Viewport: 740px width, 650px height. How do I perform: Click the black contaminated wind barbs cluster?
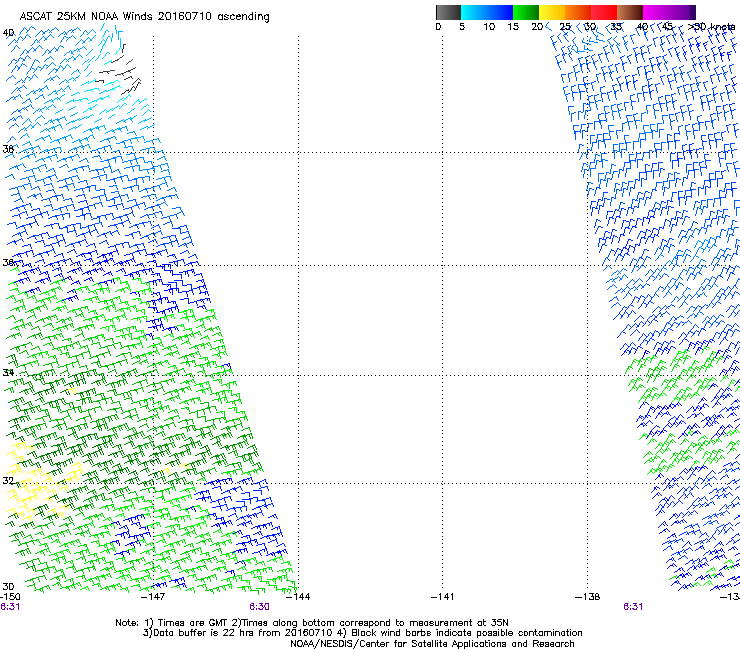click(119, 71)
